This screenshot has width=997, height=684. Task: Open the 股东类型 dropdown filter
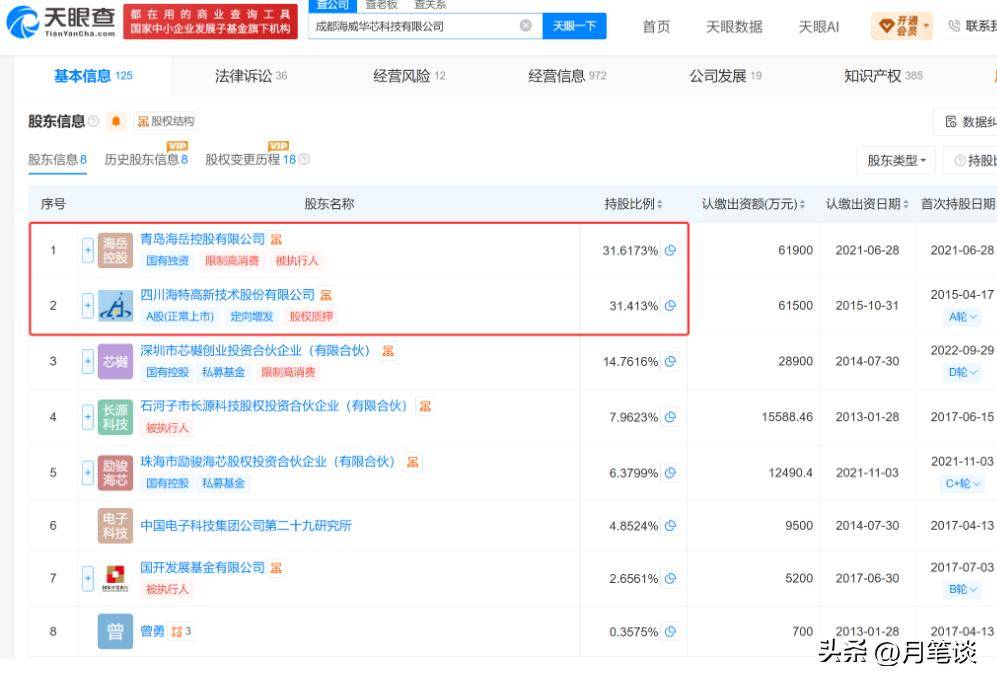click(x=896, y=160)
